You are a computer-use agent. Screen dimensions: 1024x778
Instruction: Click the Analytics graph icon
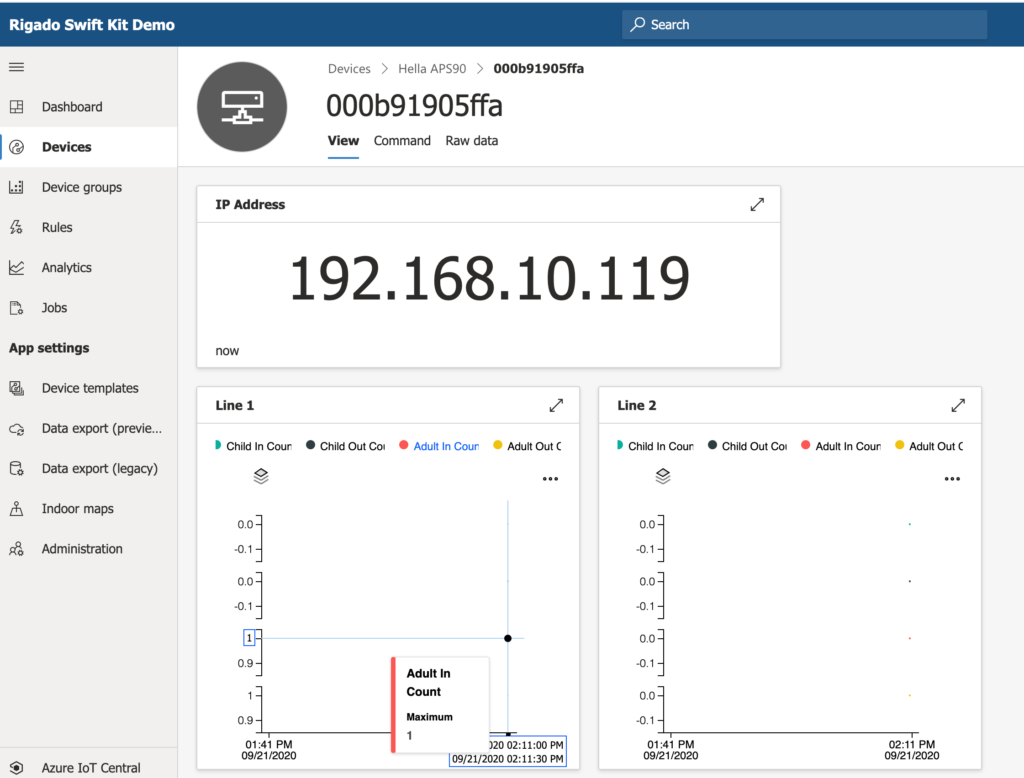coord(16,268)
